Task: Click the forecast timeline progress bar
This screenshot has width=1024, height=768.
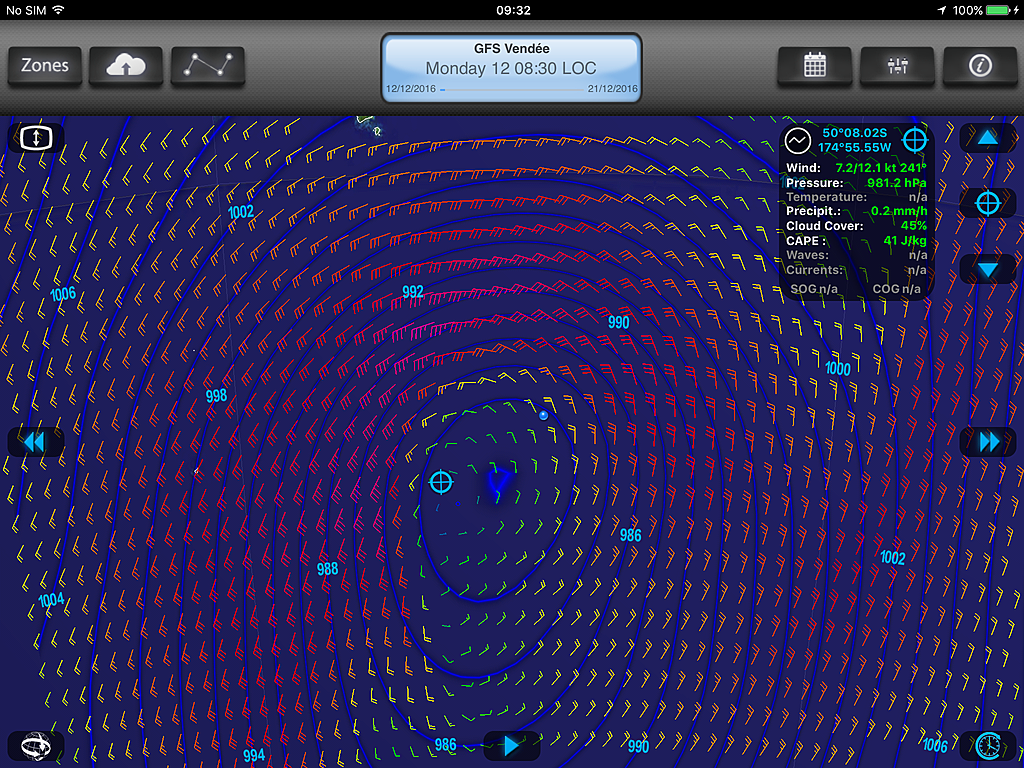Action: click(511, 89)
